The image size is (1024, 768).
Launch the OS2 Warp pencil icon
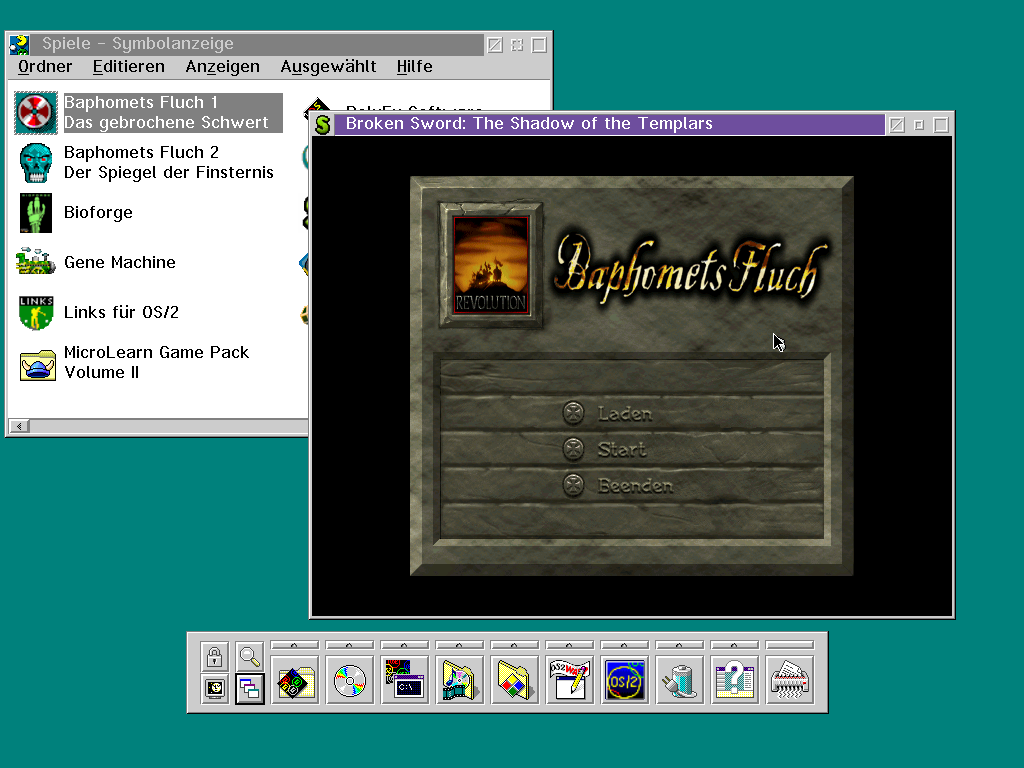569,680
